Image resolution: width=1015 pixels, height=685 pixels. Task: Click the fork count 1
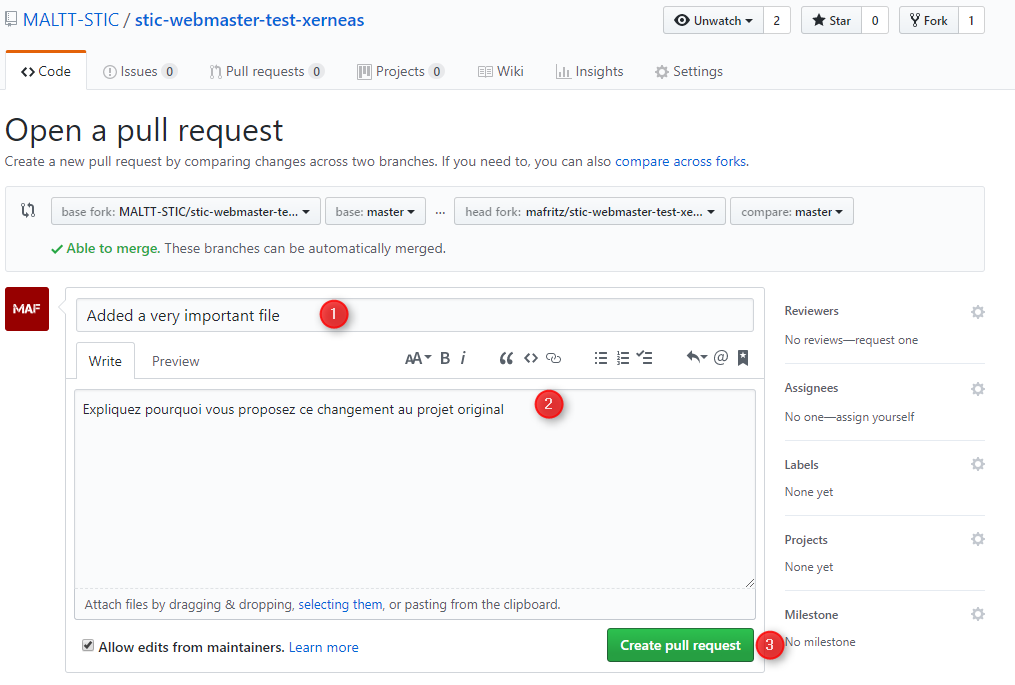click(971, 20)
